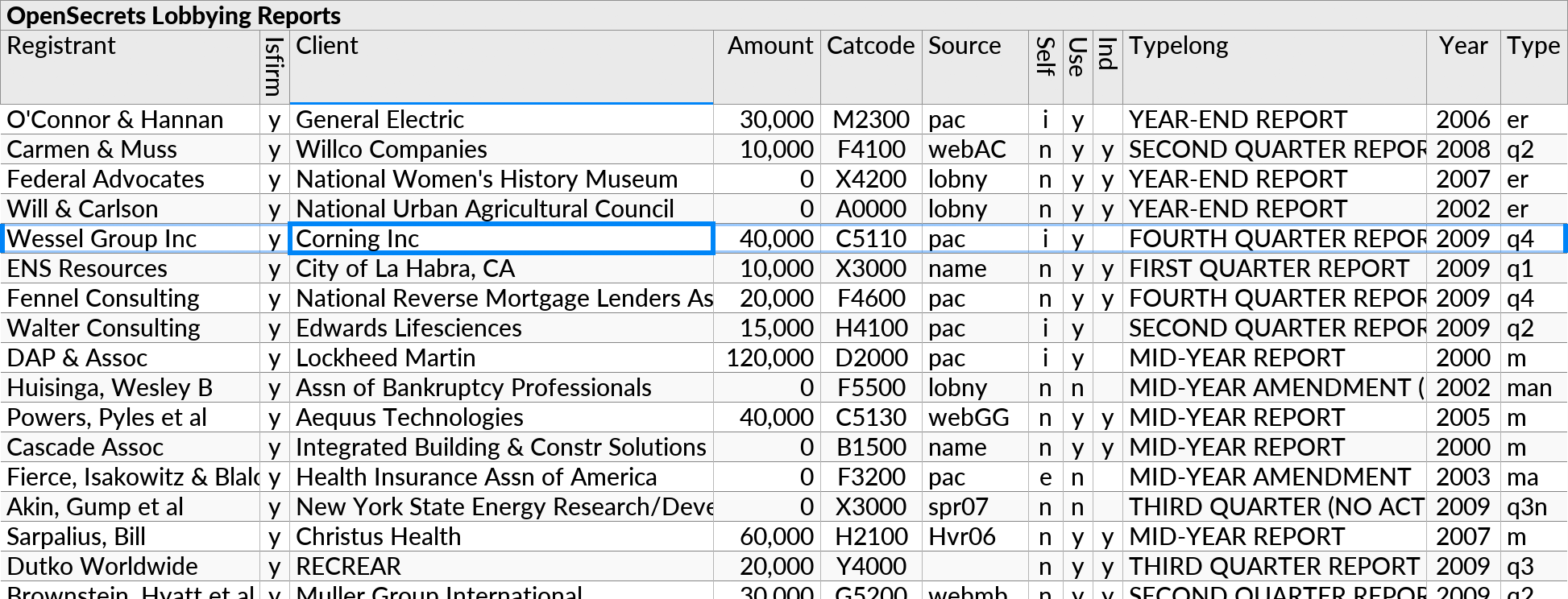Click the Edwards Lifesciences cell
1568x599 pixels.
[501, 328]
